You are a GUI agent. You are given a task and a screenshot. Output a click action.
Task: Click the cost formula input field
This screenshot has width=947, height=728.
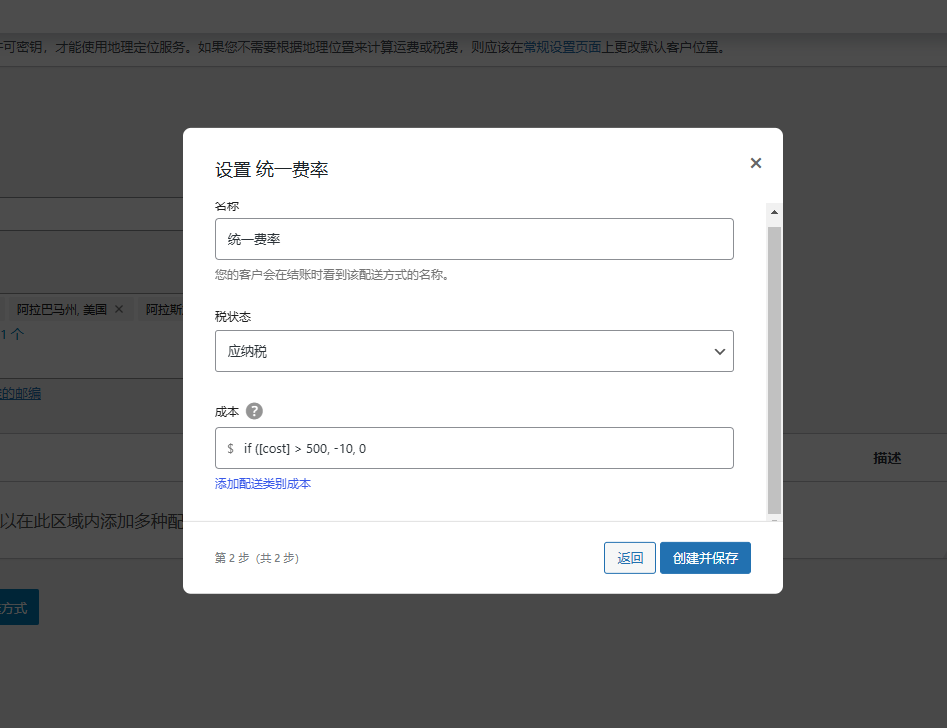(480, 447)
